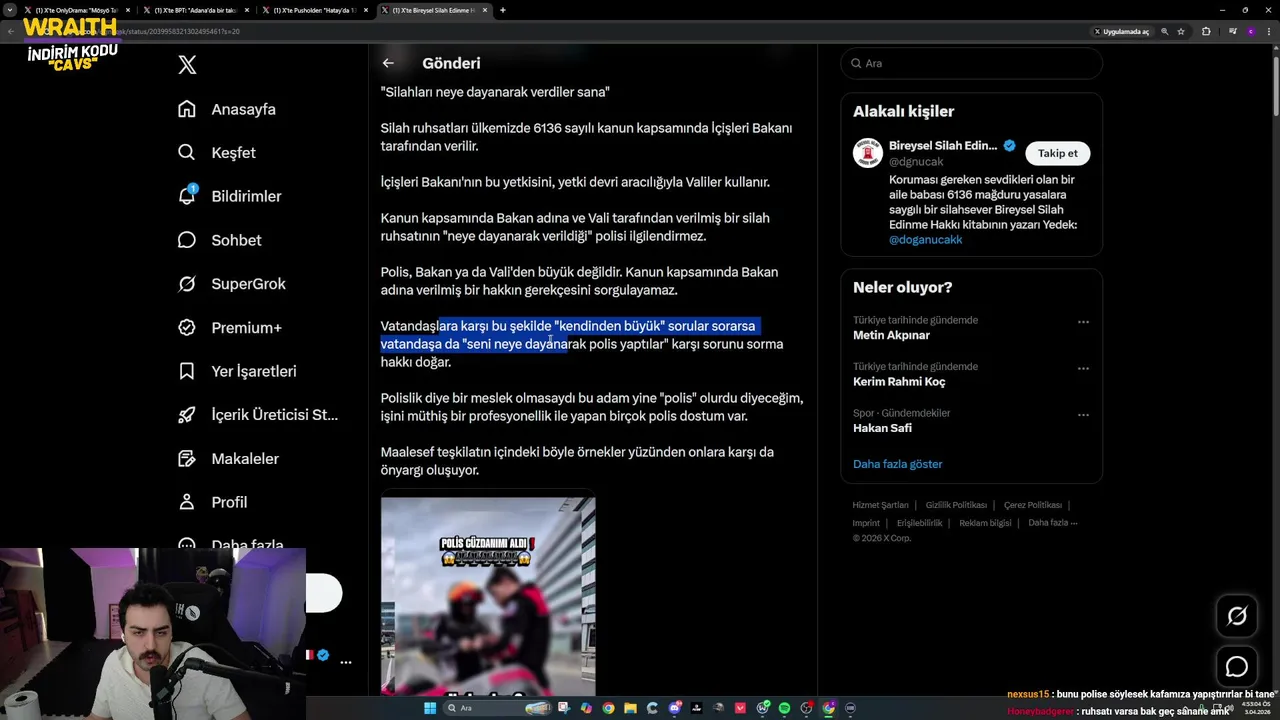Open Metin Akpınar trending topic

click(x=891, y=336)
